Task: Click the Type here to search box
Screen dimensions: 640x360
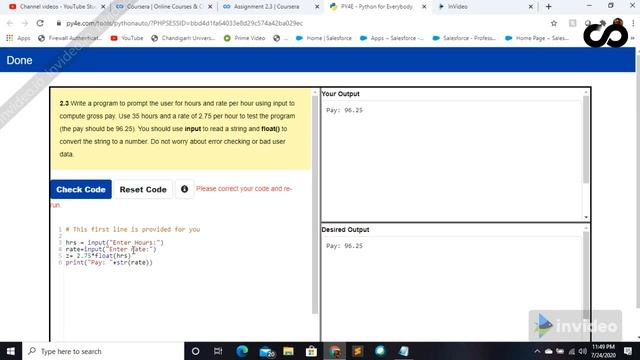Action: 103,351
